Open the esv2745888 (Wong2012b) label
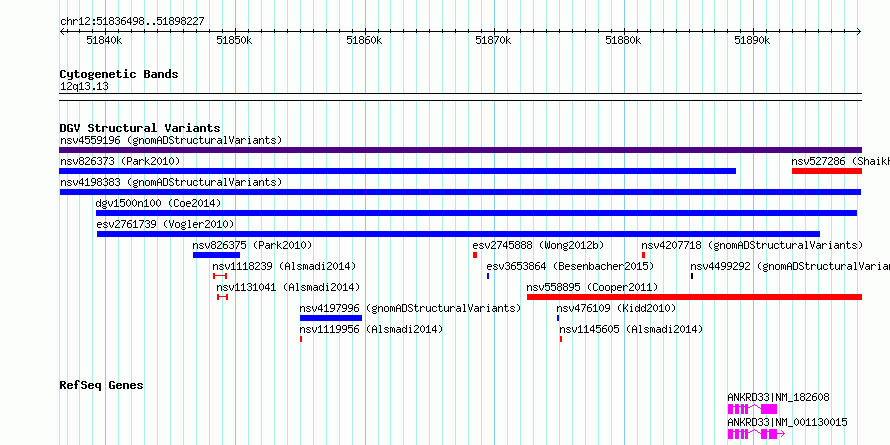Viewport: 890px width, 445px height. [x=538, y=245]
